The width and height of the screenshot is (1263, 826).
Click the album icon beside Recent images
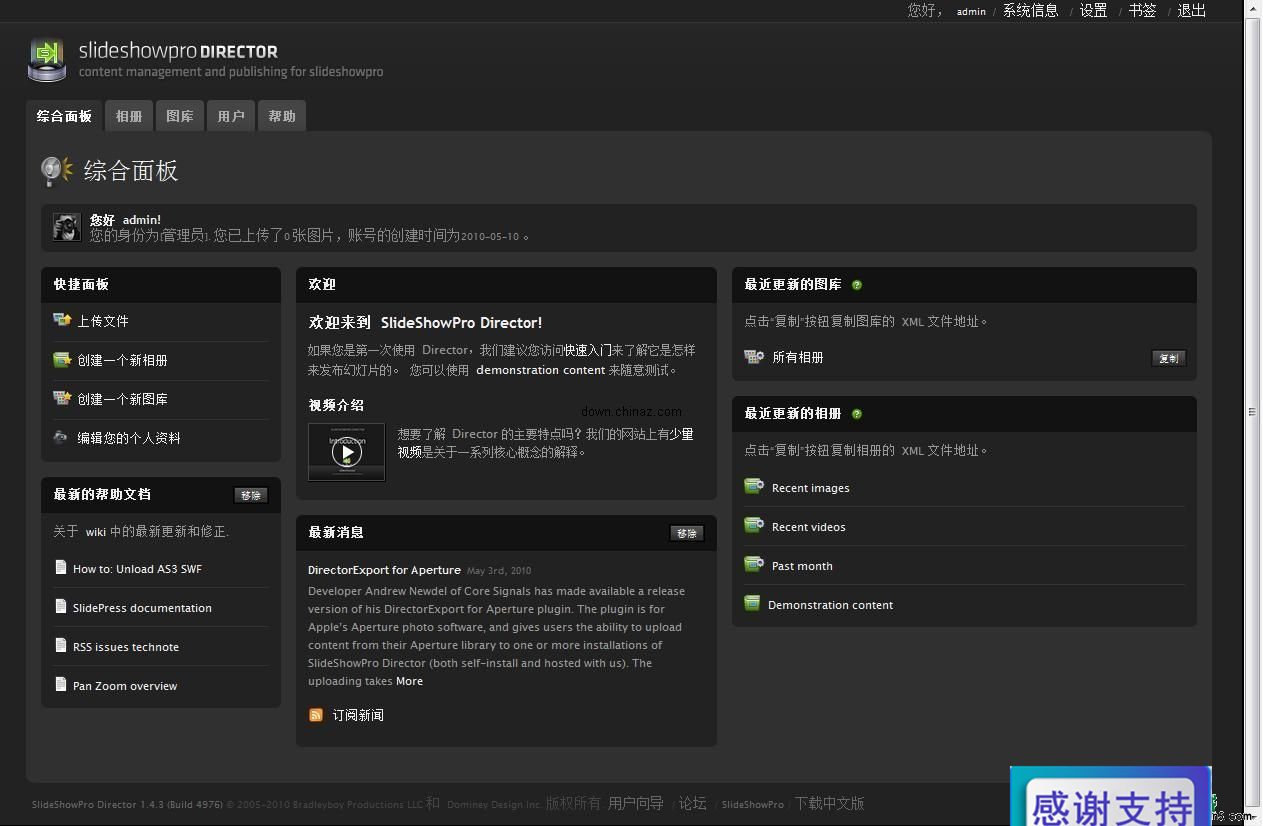[754, 487]
